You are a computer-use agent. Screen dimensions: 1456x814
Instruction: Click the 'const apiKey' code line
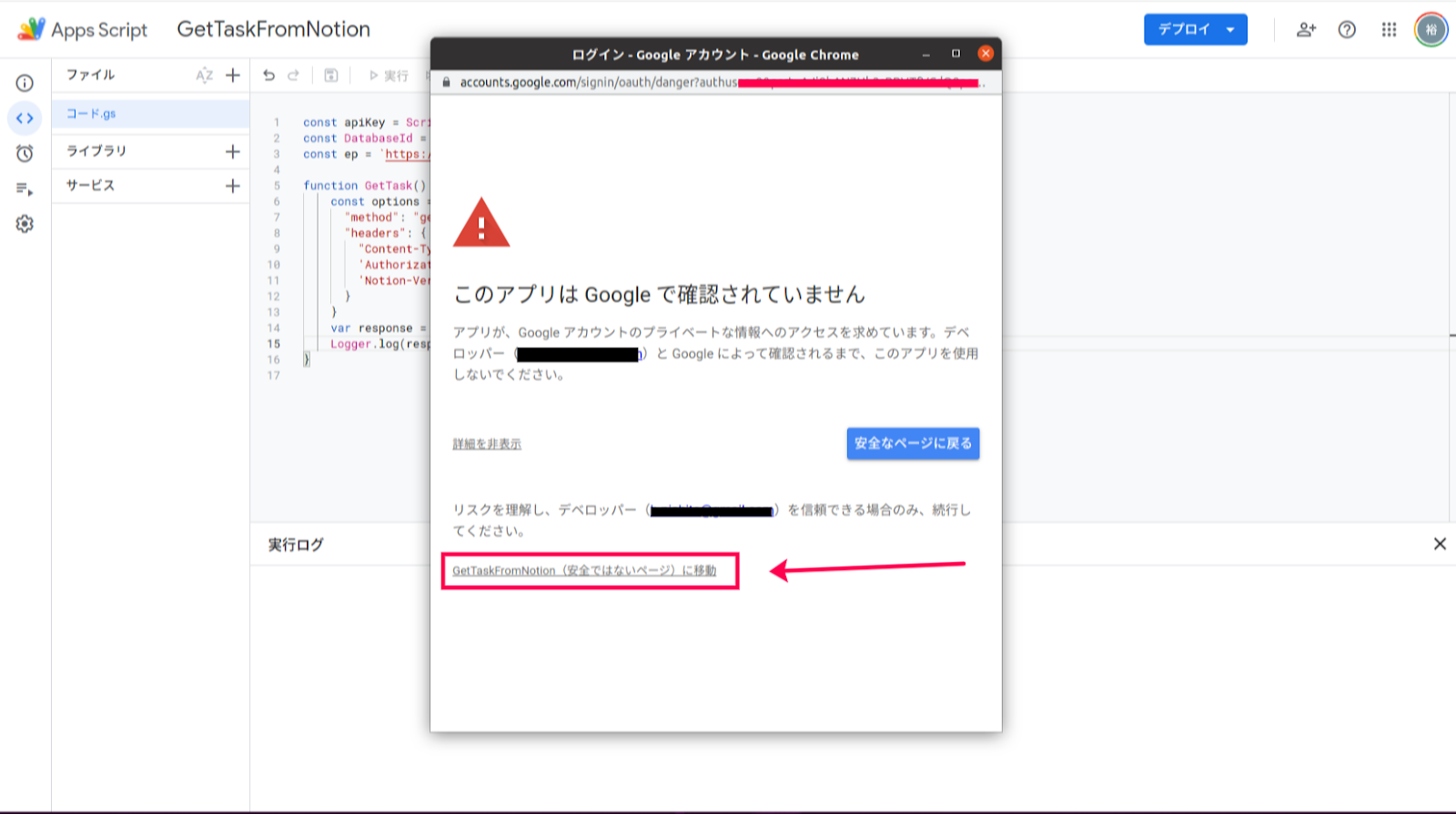(366, 122)
